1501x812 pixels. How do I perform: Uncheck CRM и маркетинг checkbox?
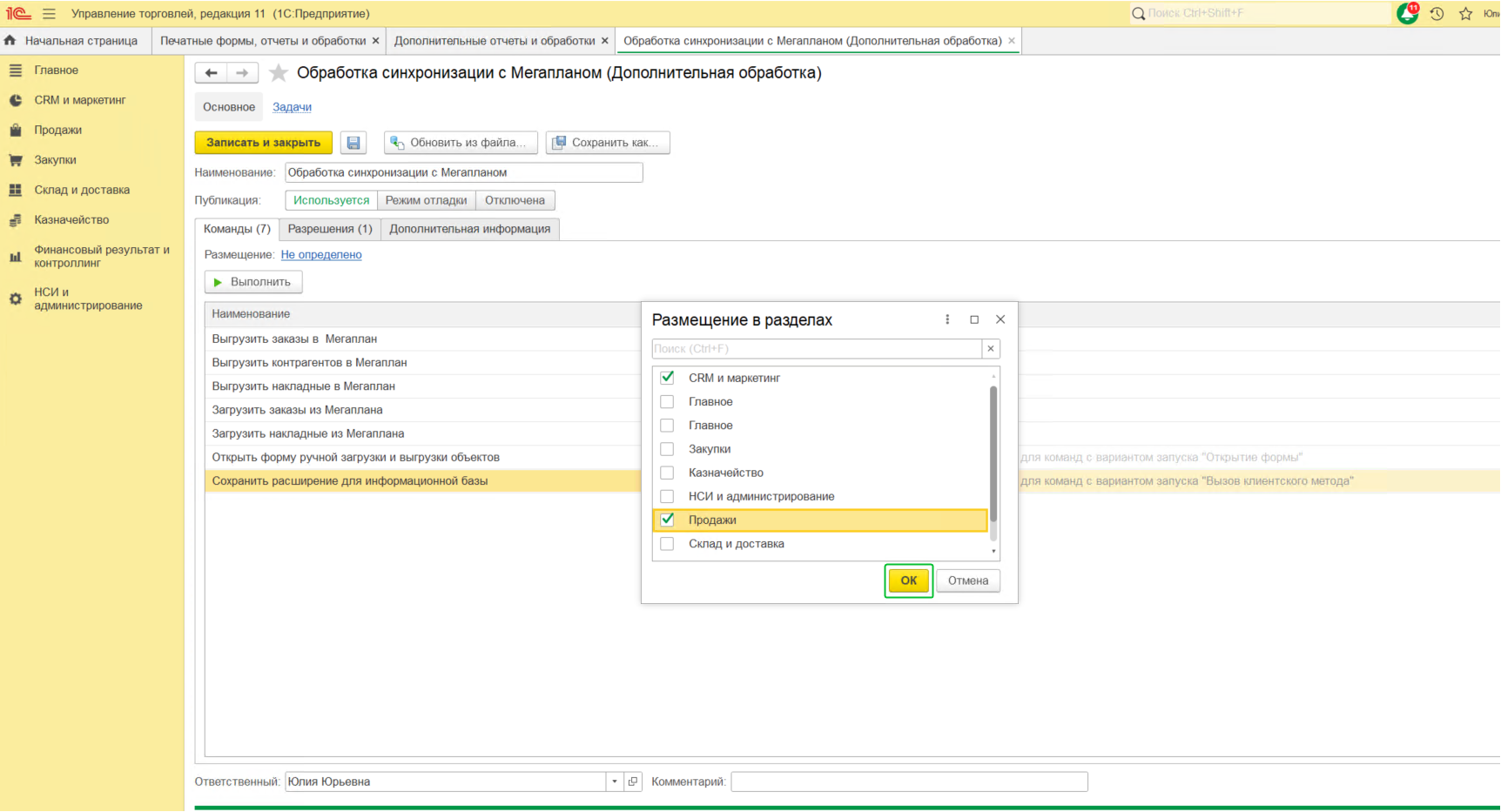coord(667,378)
